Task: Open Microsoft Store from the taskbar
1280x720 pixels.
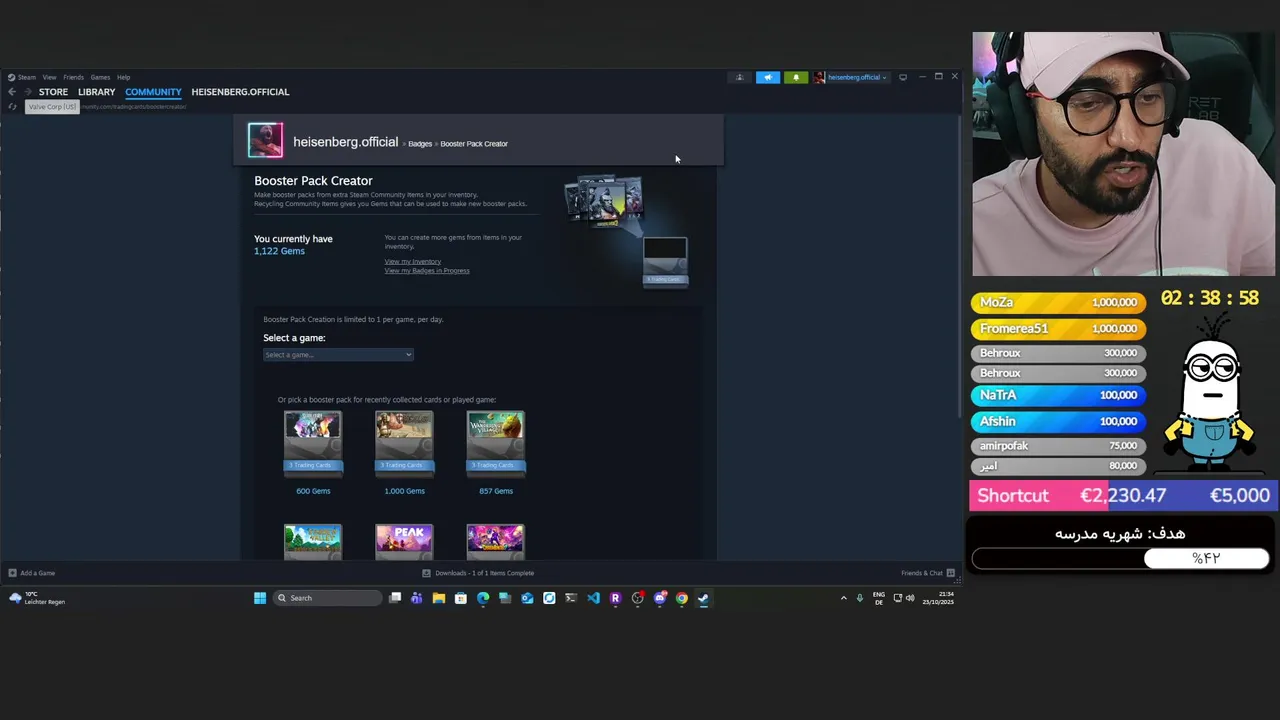Action: (461, 598)
